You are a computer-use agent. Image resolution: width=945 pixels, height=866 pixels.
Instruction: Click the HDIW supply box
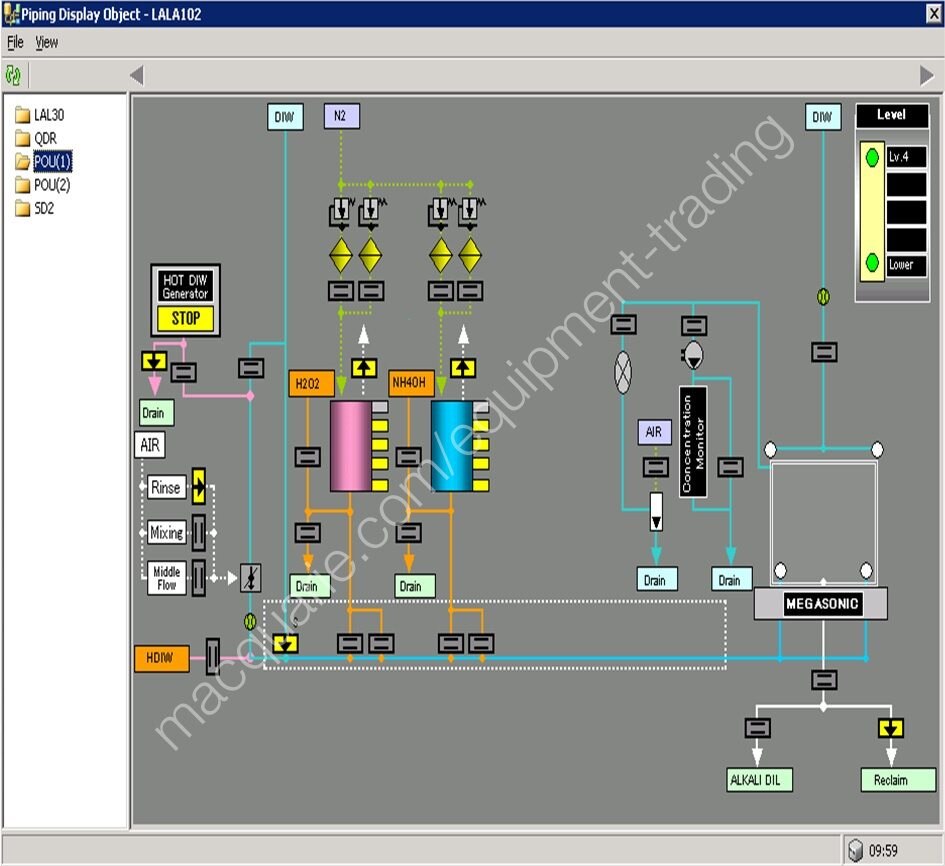[x=162, y=658]
